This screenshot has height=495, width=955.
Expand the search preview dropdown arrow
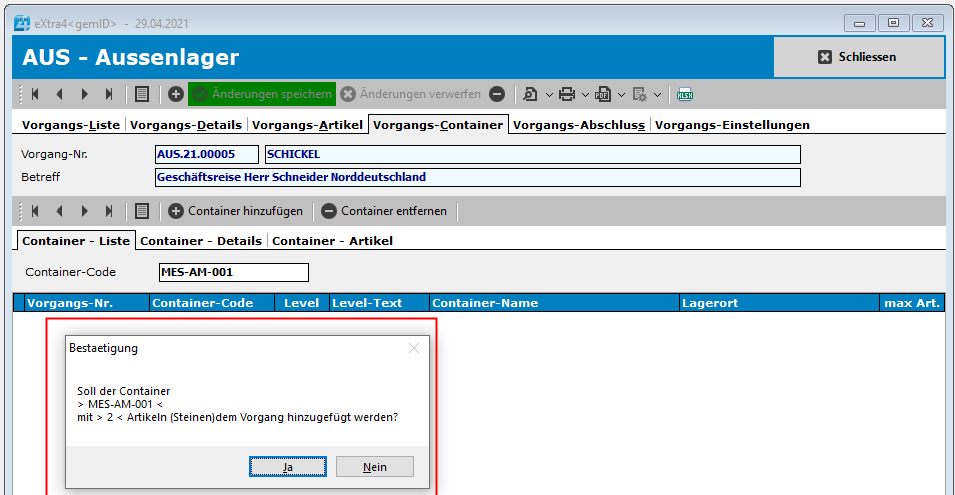548,95
